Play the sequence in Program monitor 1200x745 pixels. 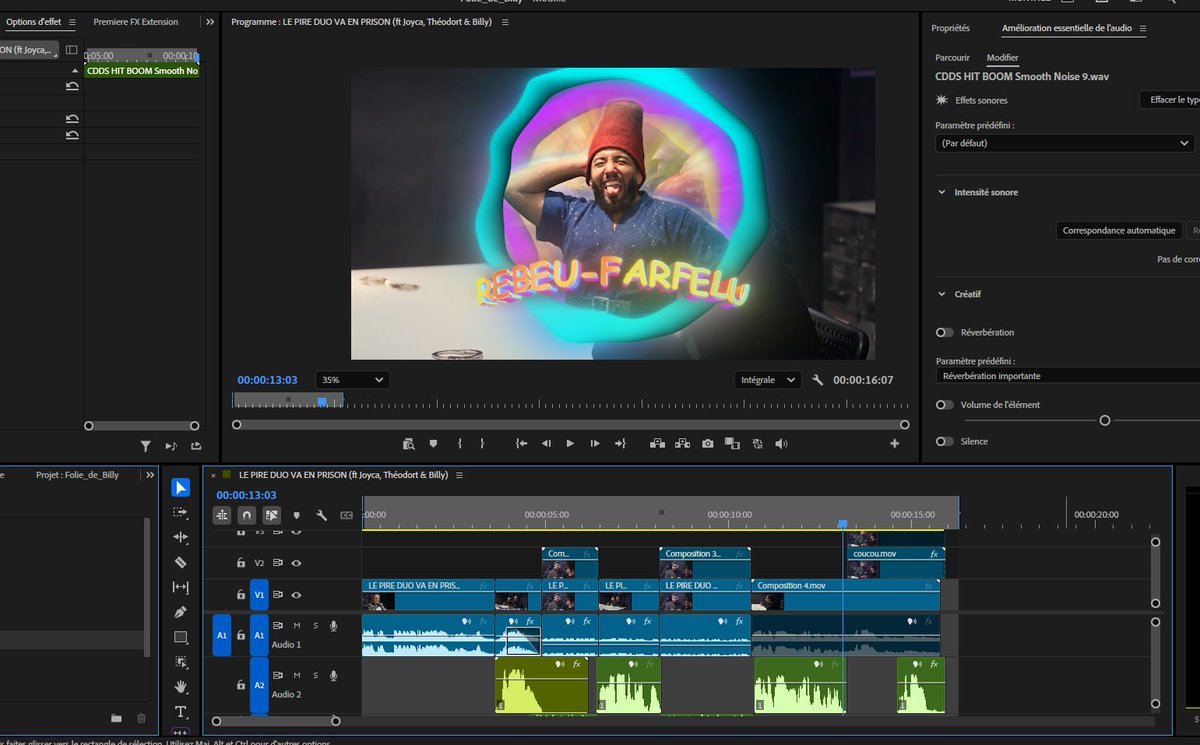pos(570,443)
